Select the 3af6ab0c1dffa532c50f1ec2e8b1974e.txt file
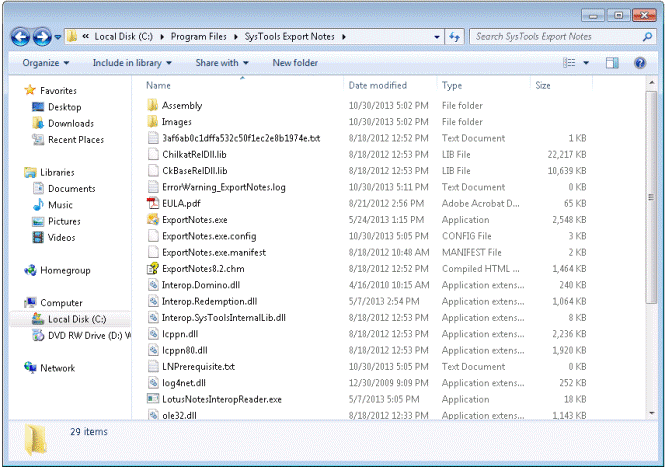Viewport: 665px width, 467px height. (x=241, y=138)
